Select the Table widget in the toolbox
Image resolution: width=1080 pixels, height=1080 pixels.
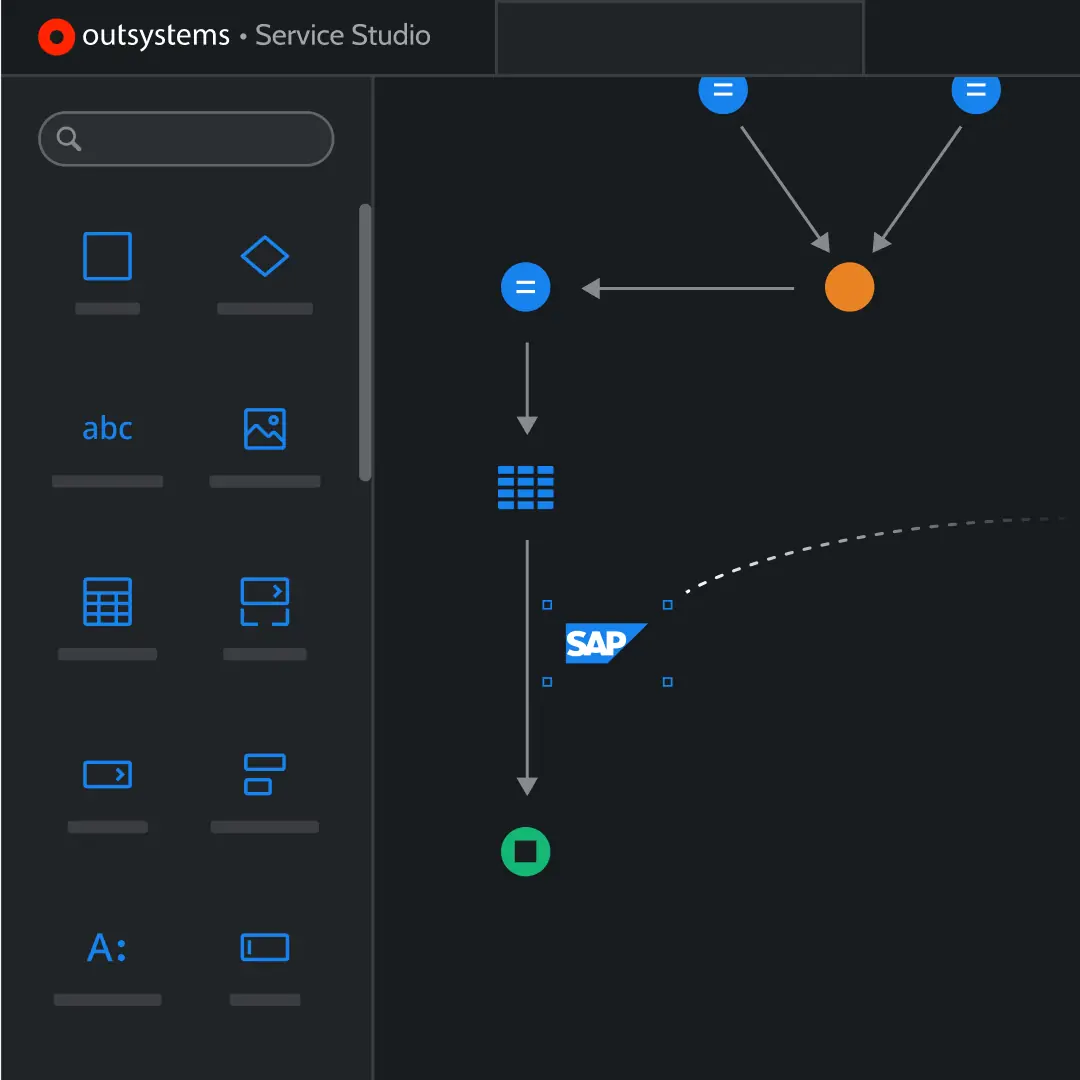107,600
